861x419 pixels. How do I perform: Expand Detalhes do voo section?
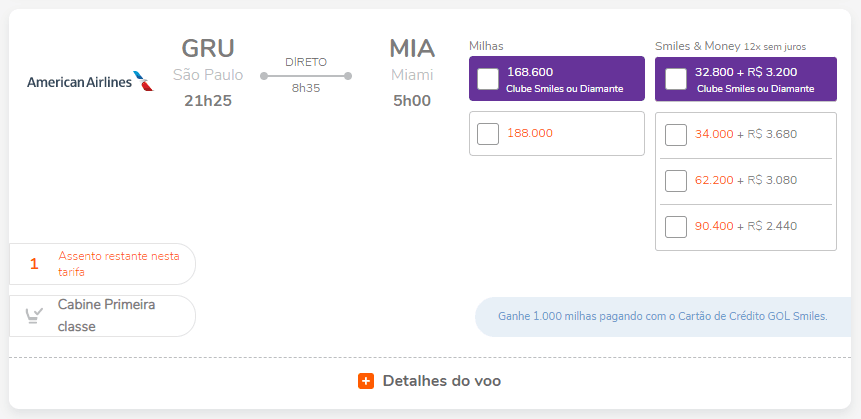429,381
